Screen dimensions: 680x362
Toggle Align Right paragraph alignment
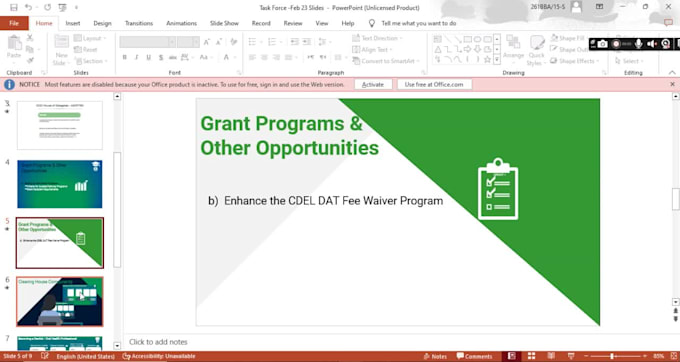276,57
